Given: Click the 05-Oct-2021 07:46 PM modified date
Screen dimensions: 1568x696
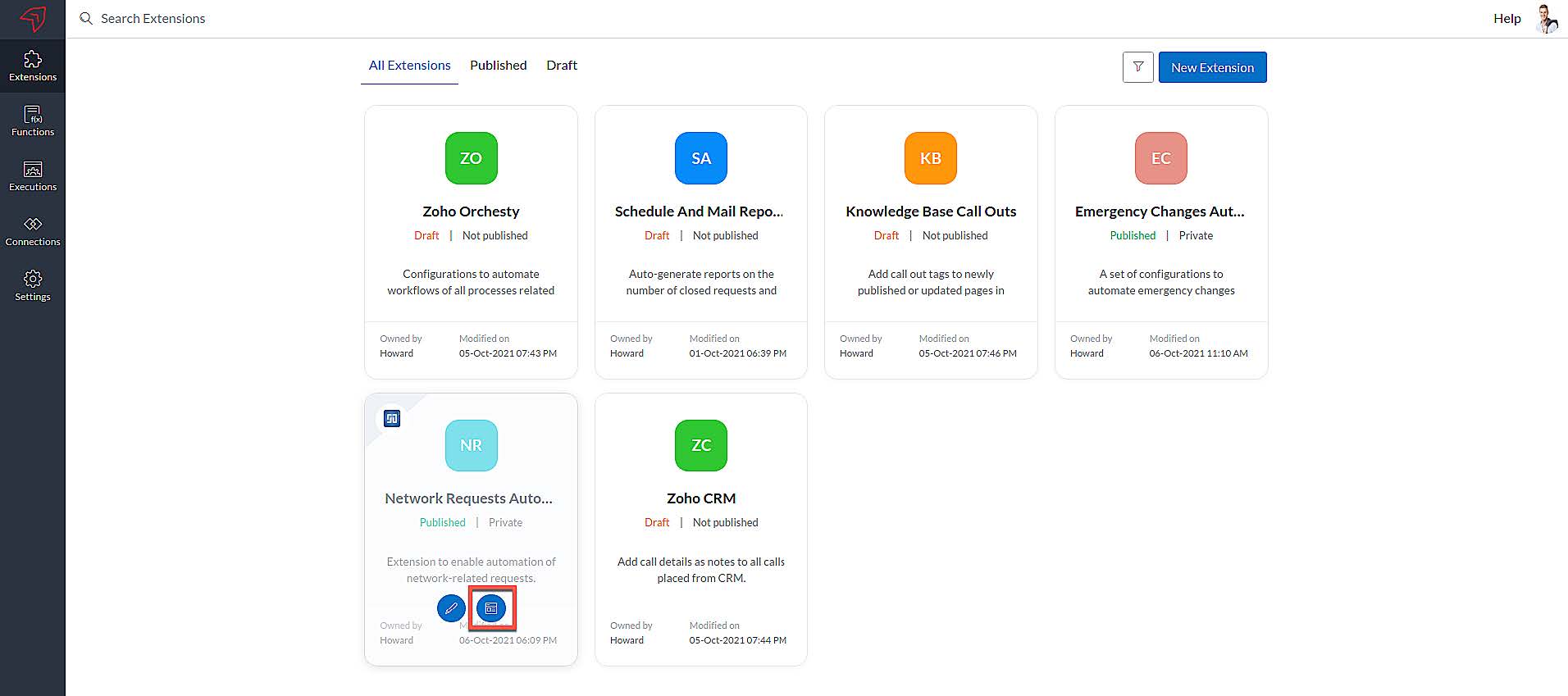Looking at the screenshot, I should click(x=968, y=353).
